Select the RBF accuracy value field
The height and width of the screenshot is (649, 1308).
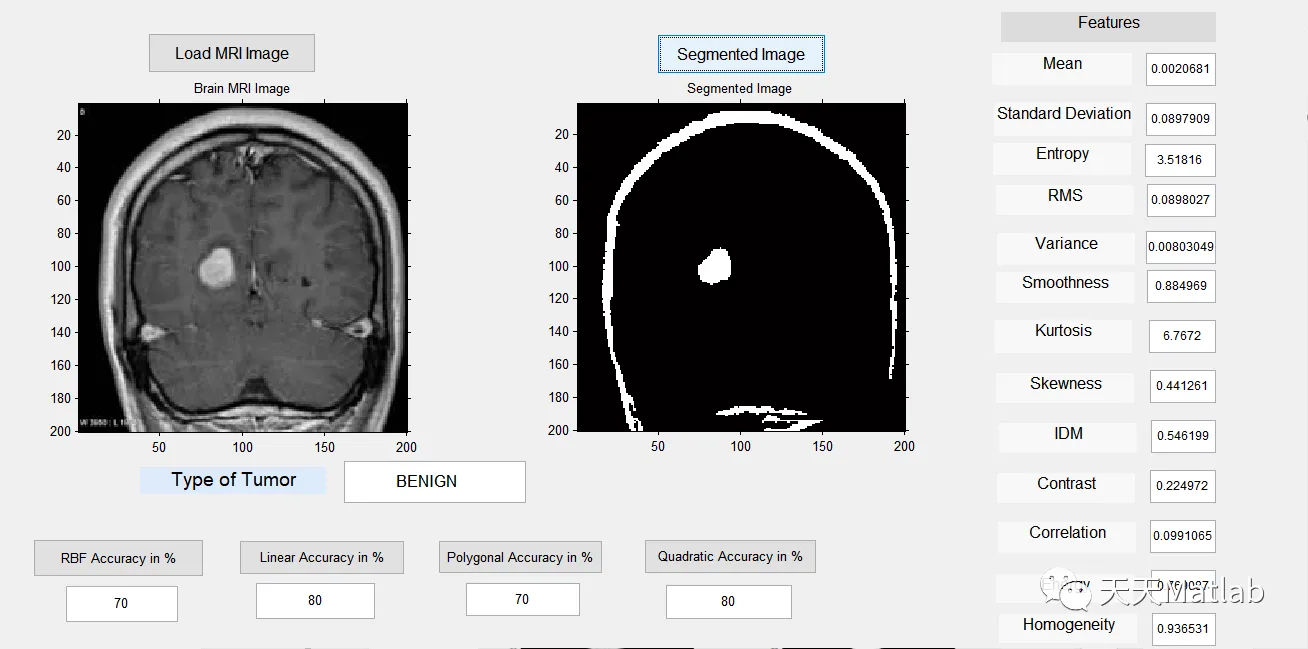coord(122,604)
